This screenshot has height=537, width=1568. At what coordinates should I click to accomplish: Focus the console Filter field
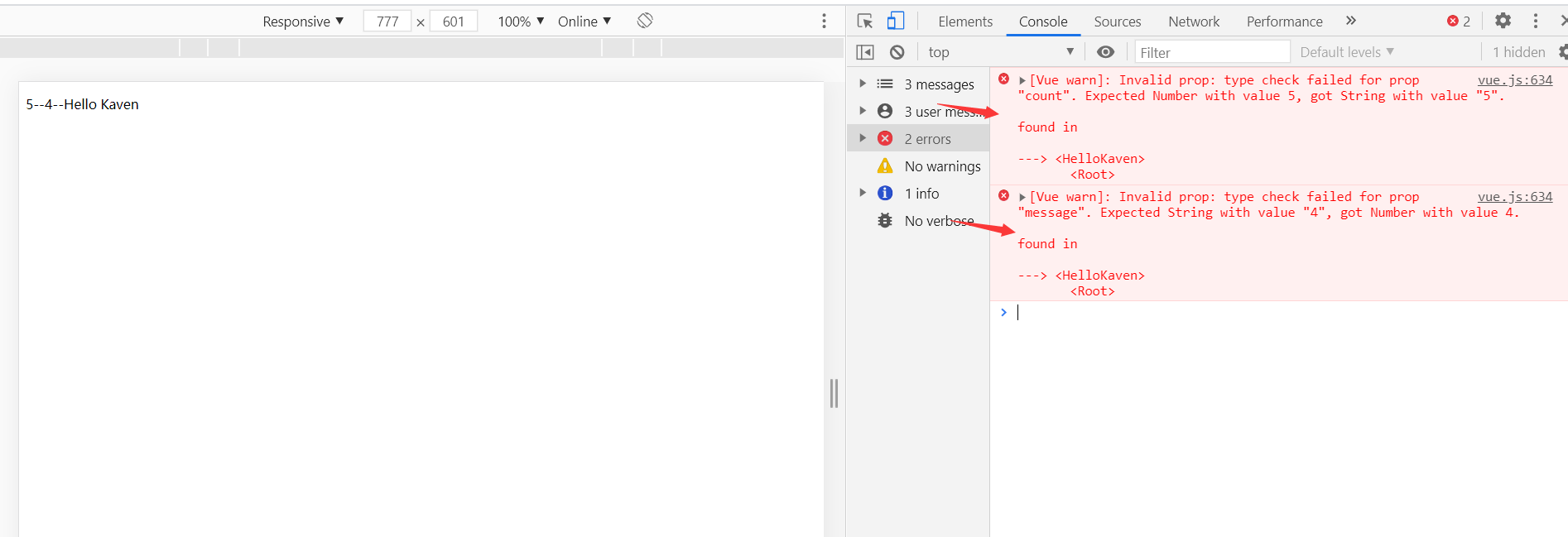coord(1212,52)
